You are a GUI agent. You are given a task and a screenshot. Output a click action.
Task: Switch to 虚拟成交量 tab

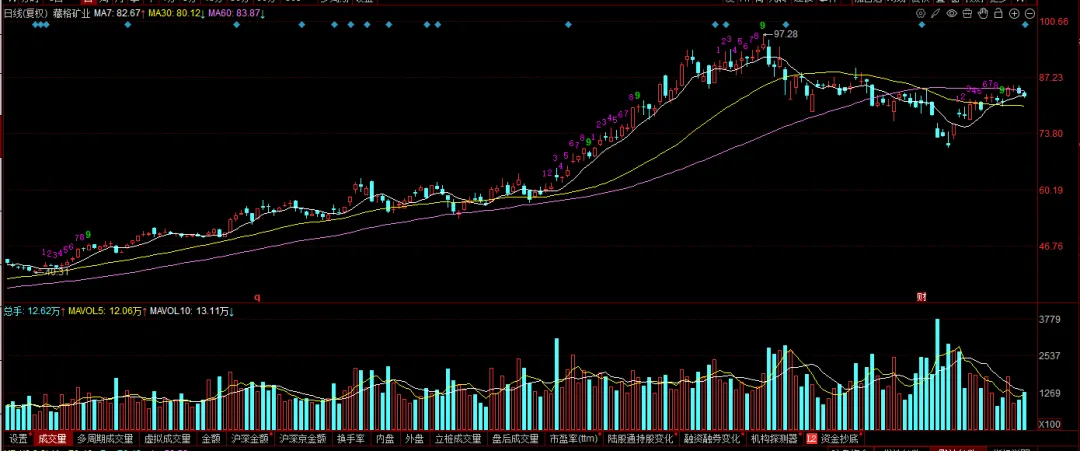[x=167, y=439]
